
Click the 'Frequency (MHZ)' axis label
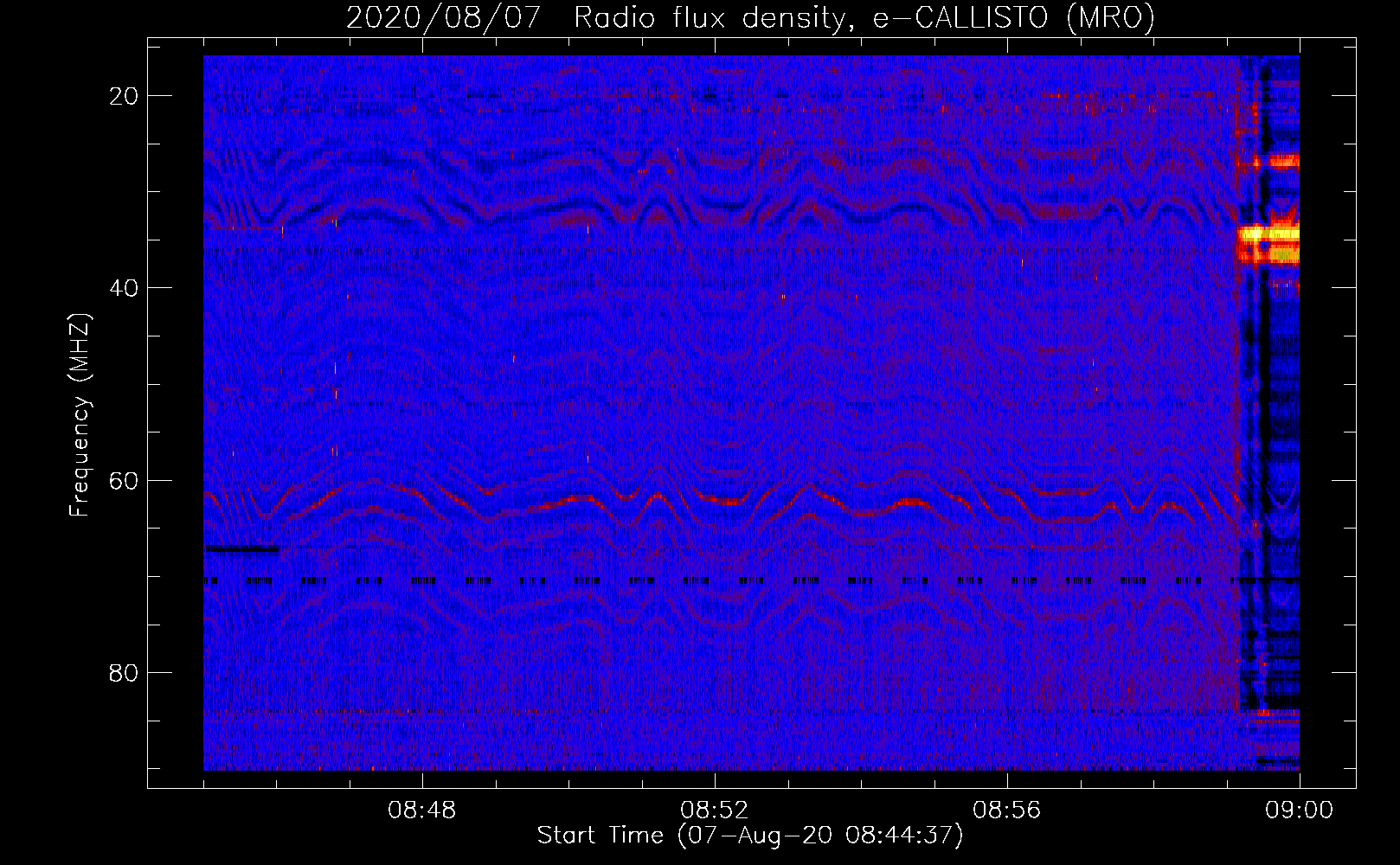pos(80,416)
